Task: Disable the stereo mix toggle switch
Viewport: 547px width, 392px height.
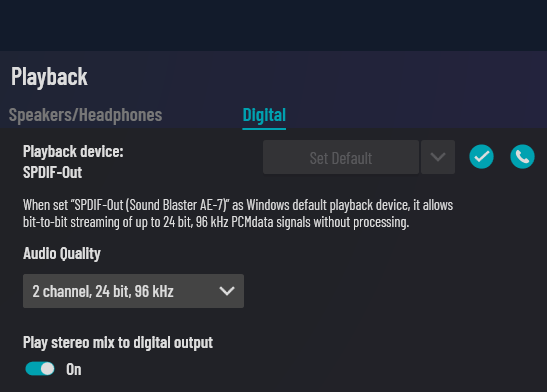Action: pyautogui.click(x=40, y=369)
